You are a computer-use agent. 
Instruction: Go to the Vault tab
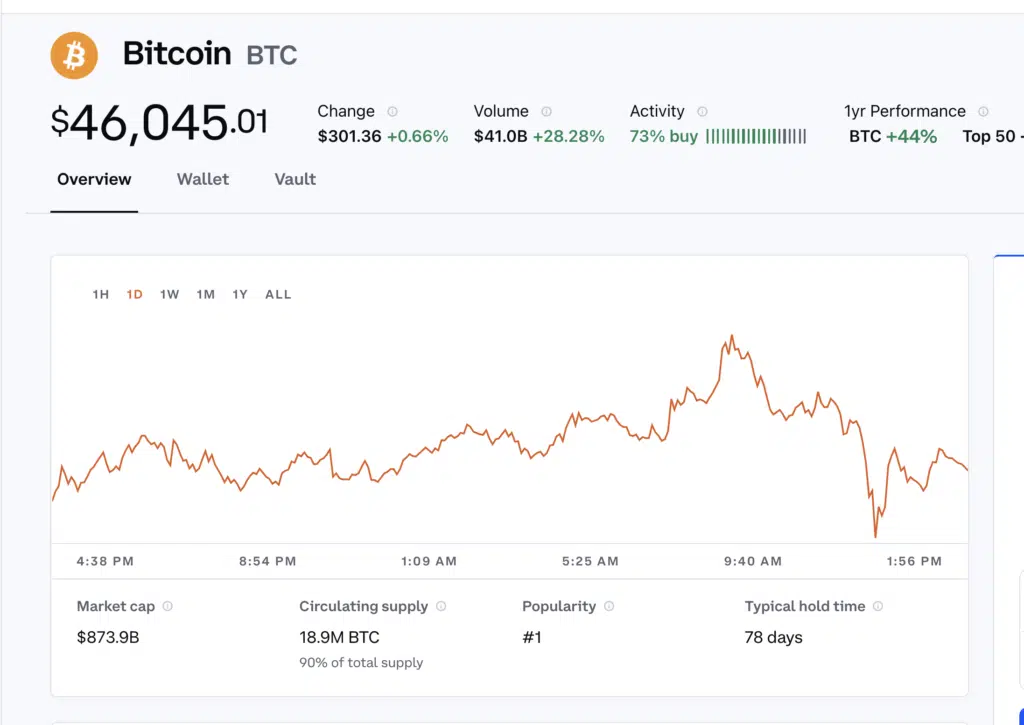point(295,180)
